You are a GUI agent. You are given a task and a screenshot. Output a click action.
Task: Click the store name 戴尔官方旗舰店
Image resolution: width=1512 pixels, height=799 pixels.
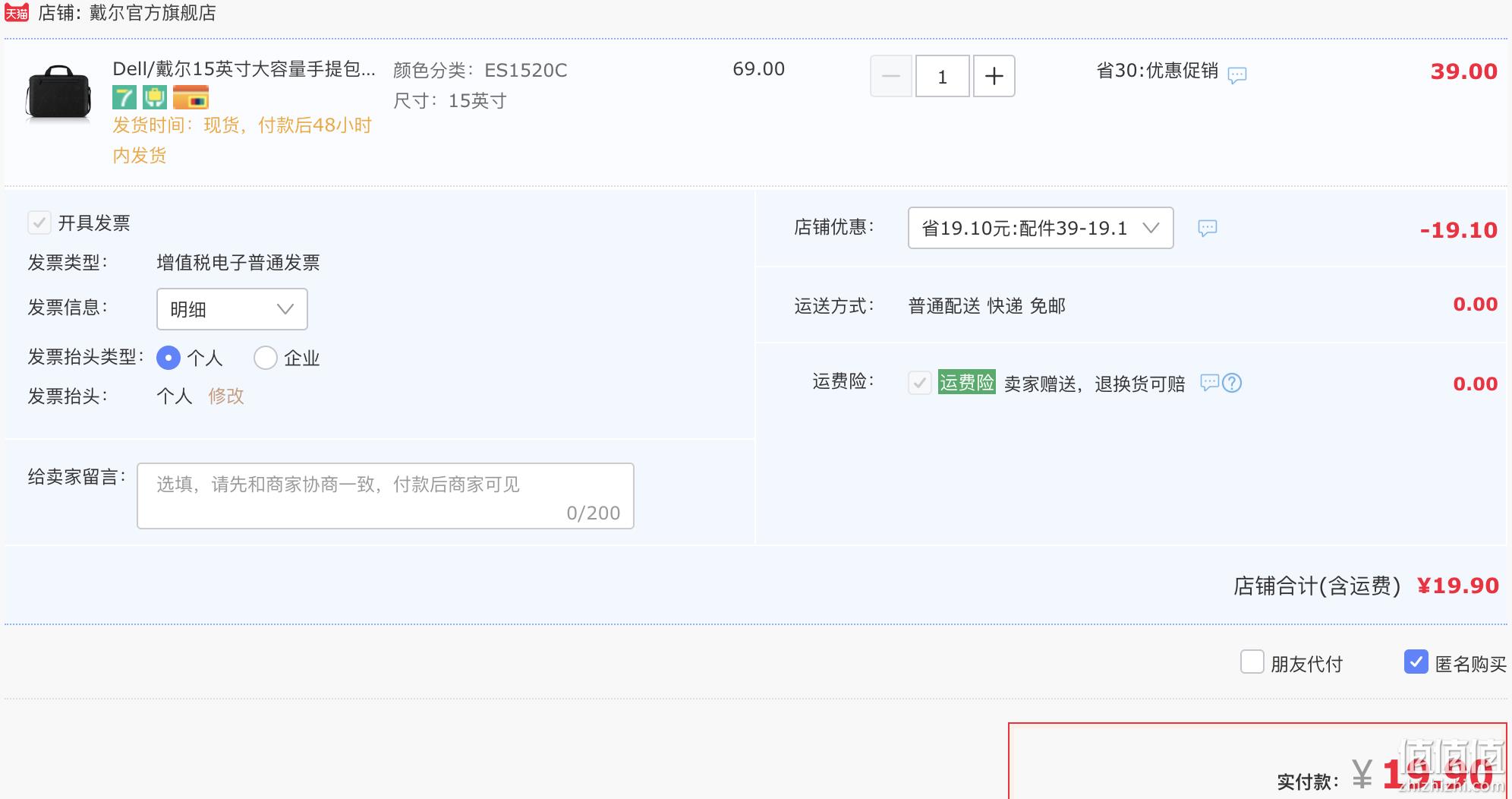pyautogui.click(x=153, y=13)
